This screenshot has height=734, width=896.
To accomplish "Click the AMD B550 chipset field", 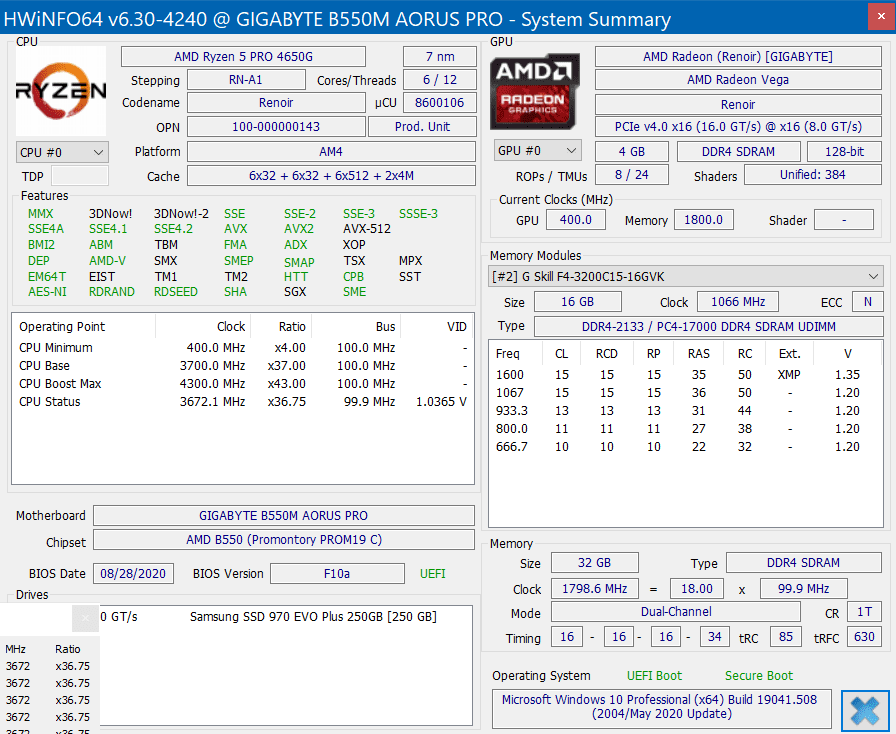I will click(x=283, y=540).
